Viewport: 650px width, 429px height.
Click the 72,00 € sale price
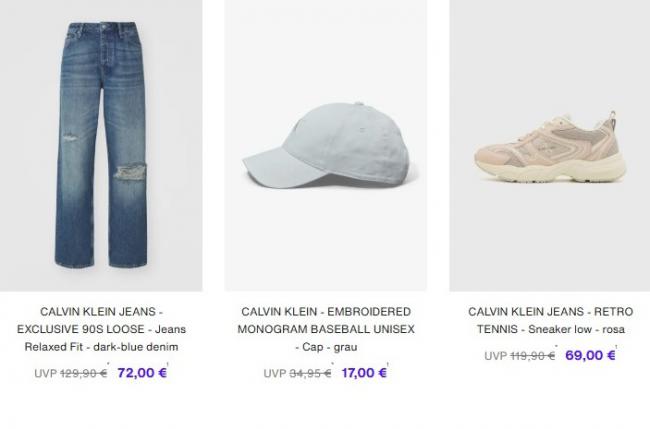click(x=142, y=373)
